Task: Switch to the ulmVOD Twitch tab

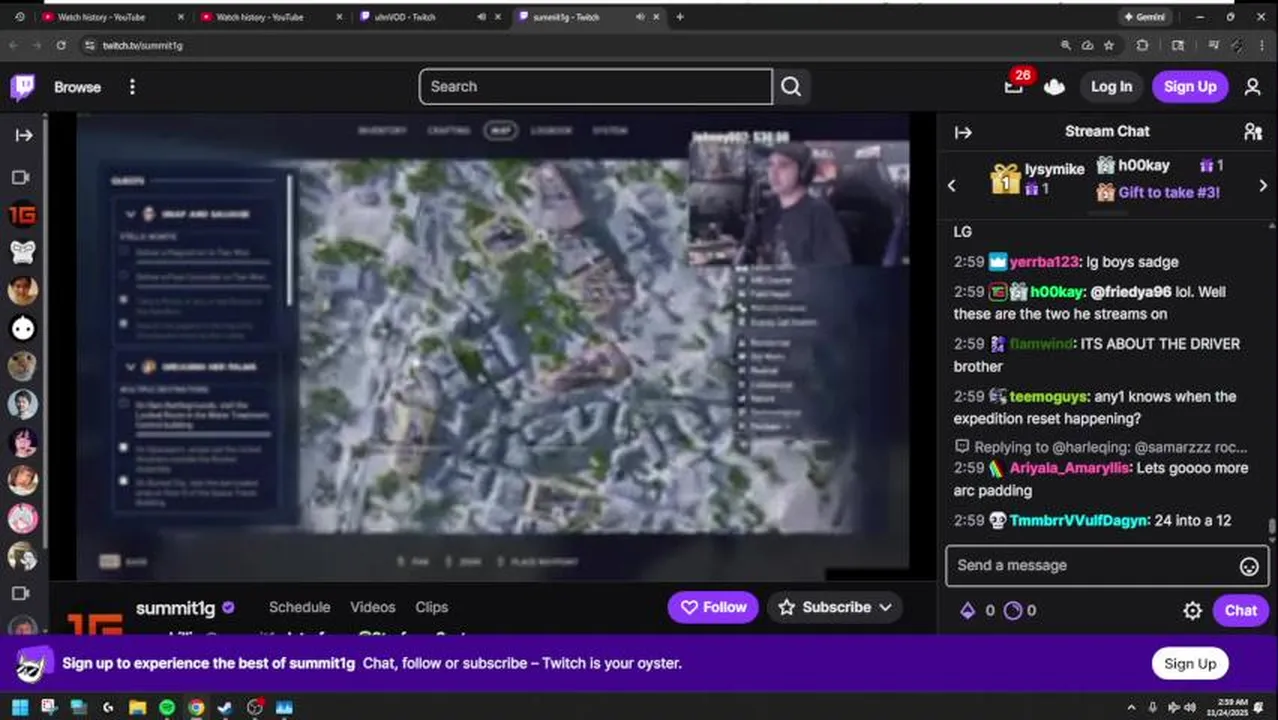Action: click(x=421, y=17)
